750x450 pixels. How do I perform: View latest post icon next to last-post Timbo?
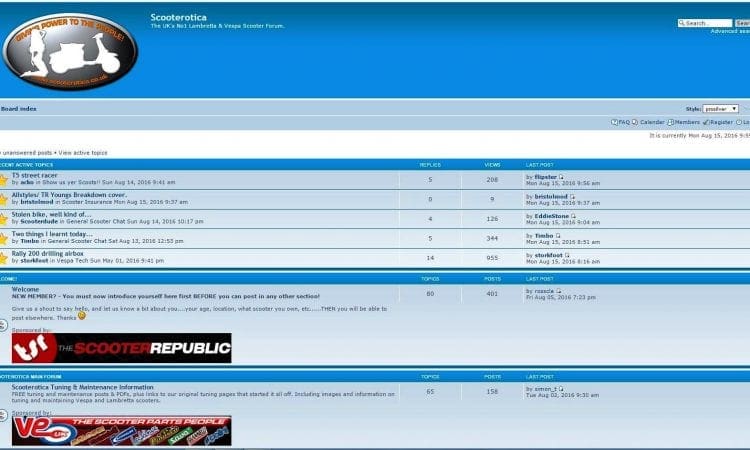558,236
